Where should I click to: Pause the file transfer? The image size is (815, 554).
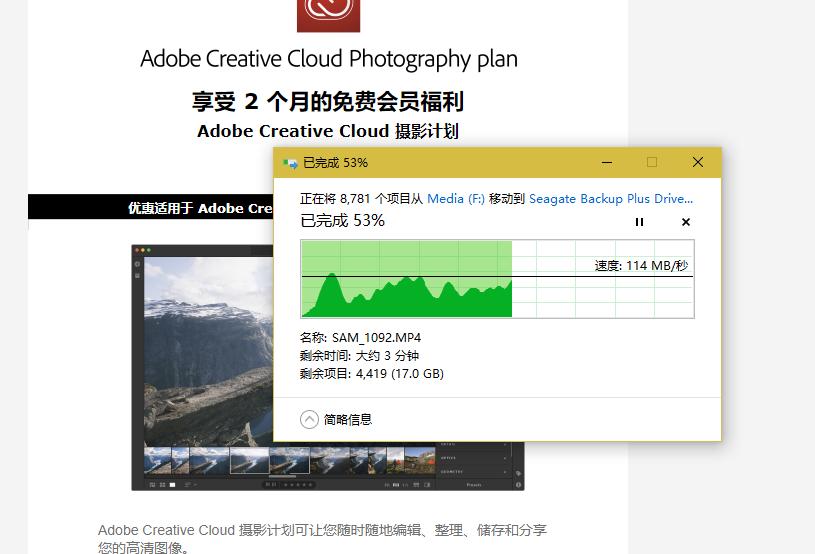point(639,222)
